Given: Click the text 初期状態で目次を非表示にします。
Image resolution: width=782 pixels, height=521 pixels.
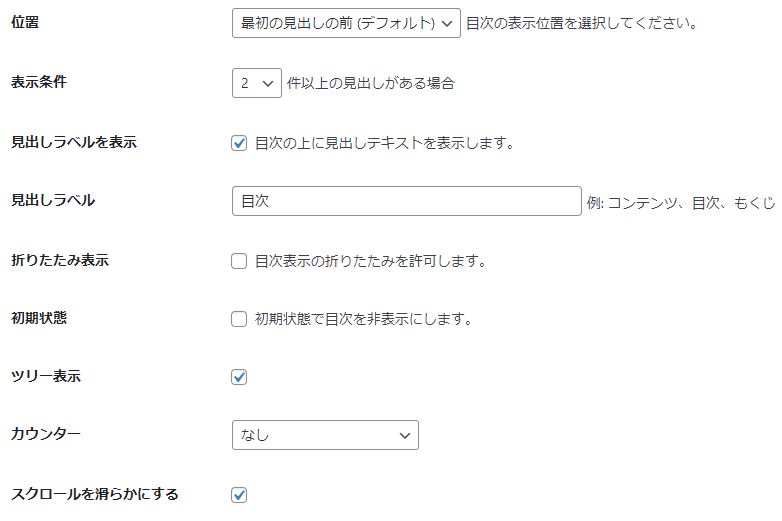Looking at the screenshot, I should [x=363, y=320].
